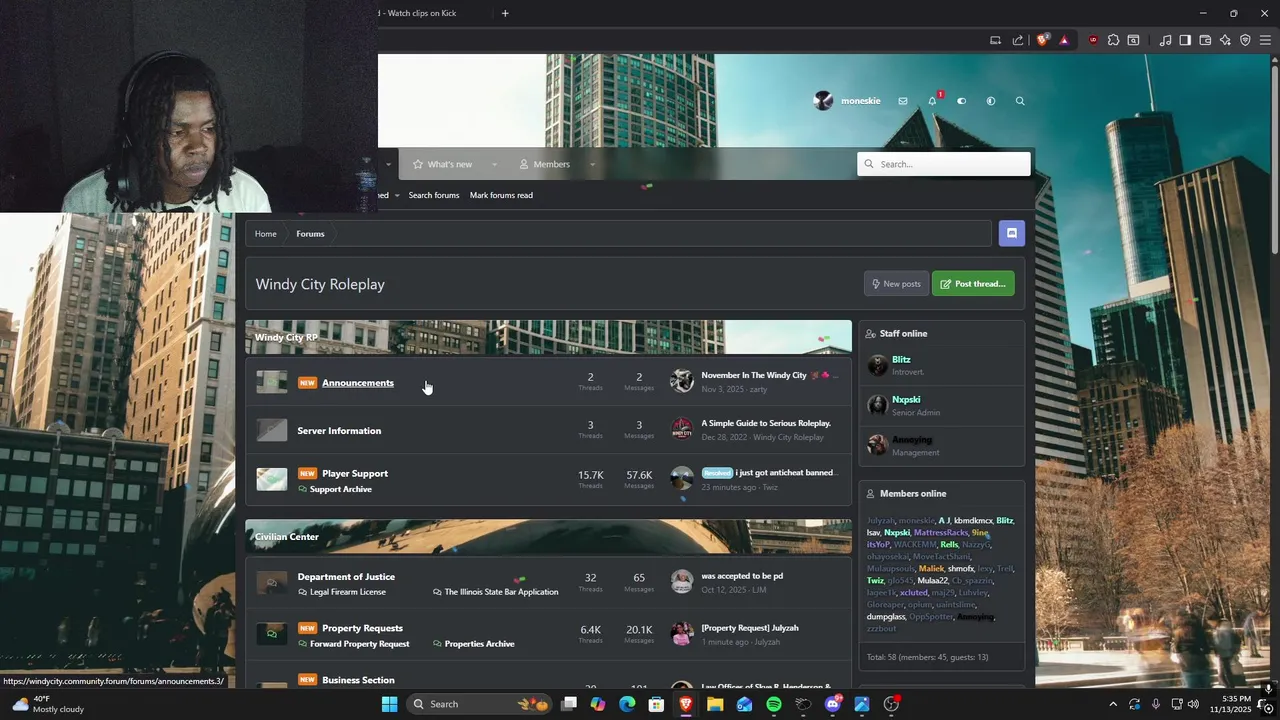The width and height of the screenshot is (1280, 720).
Task: Click Mark forums read link
Action: coord(501,195)
